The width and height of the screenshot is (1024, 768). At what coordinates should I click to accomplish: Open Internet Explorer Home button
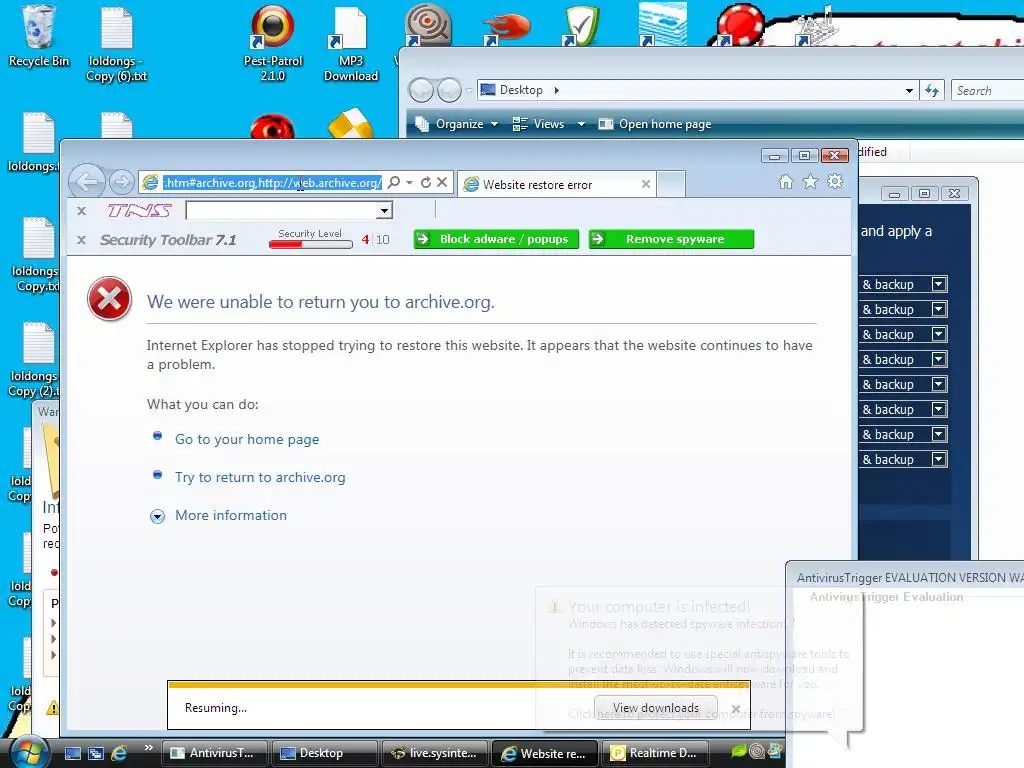pos(786,182)
